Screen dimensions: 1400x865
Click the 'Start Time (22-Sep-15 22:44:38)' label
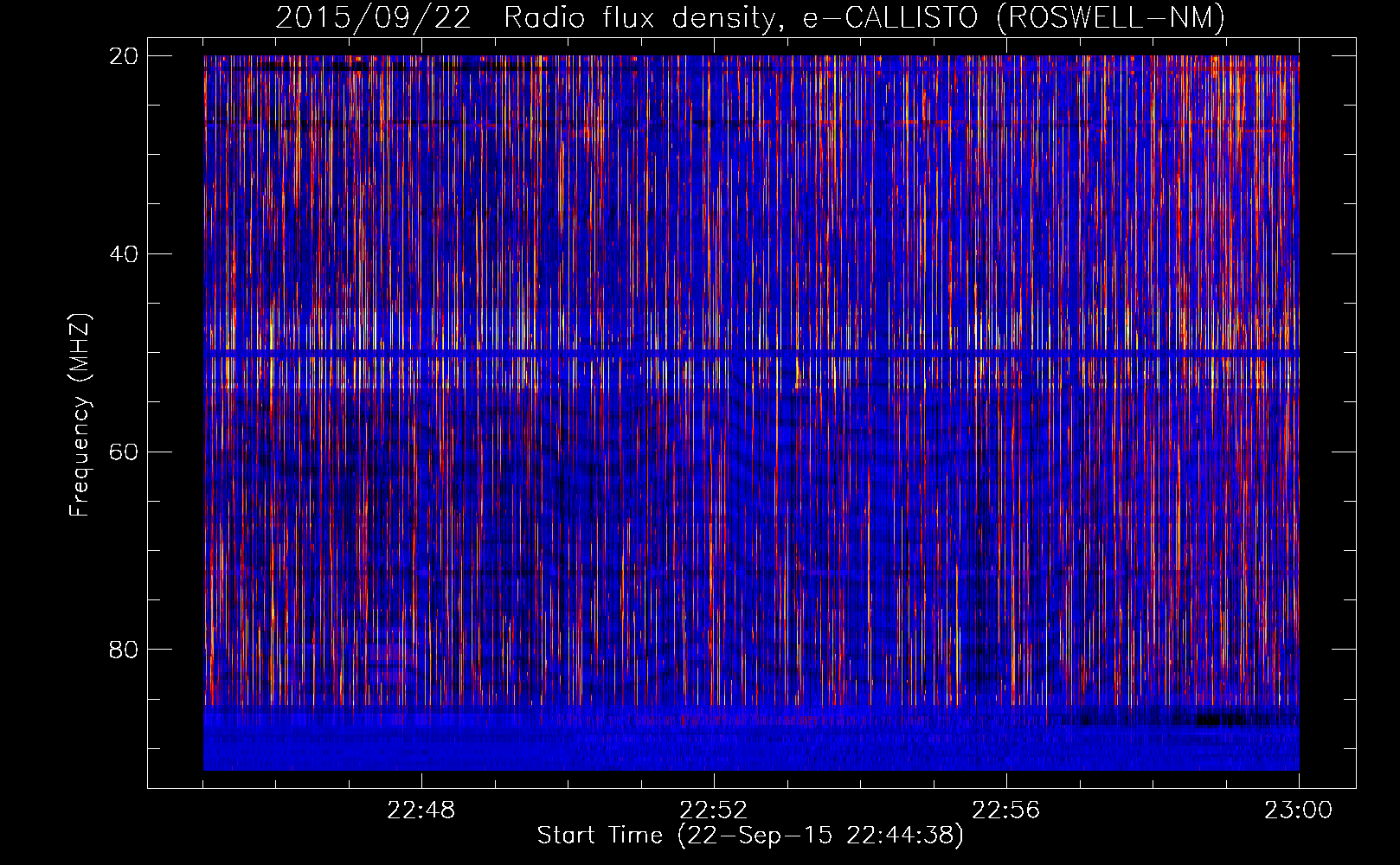(x=750, y=836)
